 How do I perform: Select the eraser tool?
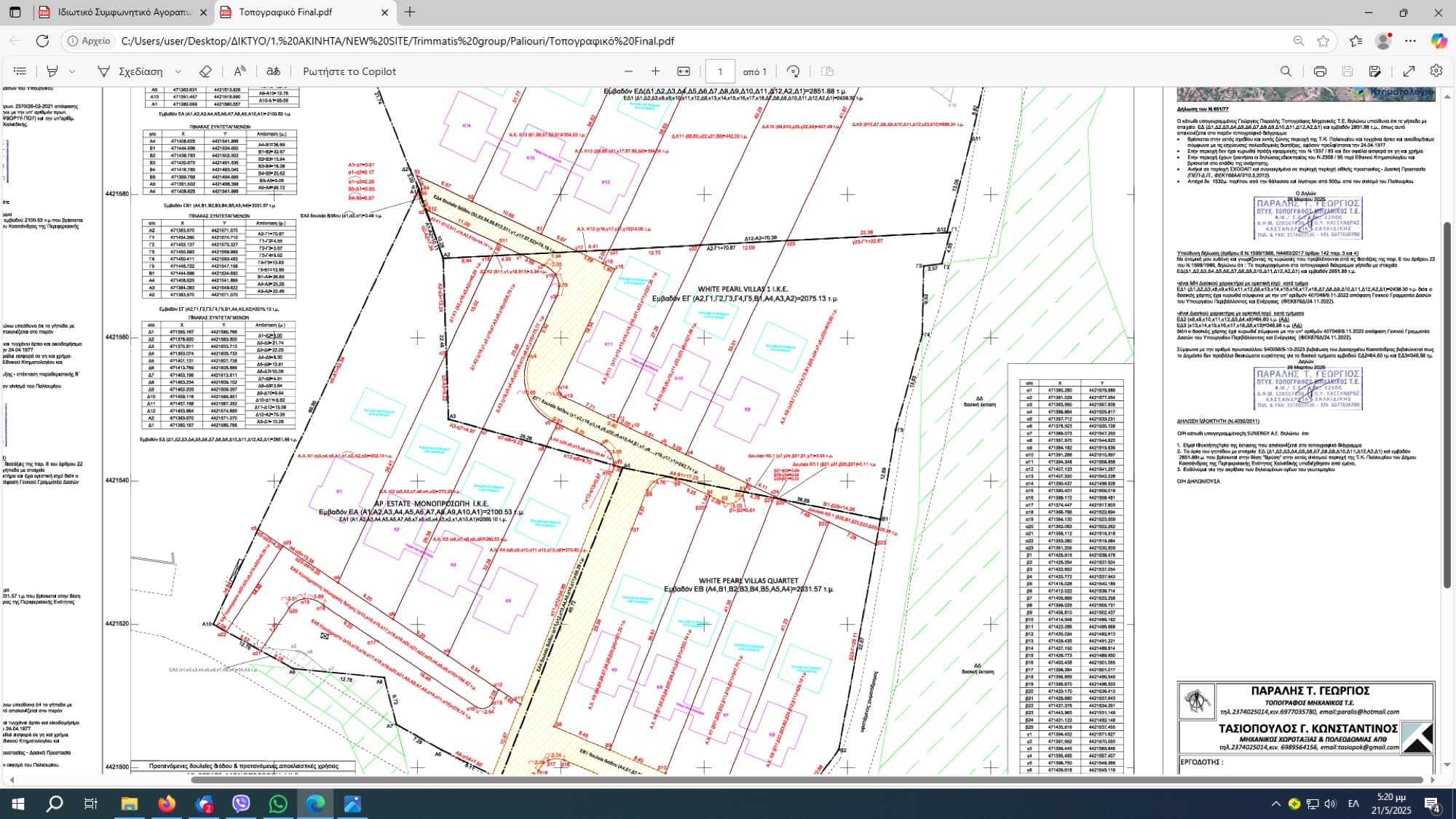[x=205, y=71]
